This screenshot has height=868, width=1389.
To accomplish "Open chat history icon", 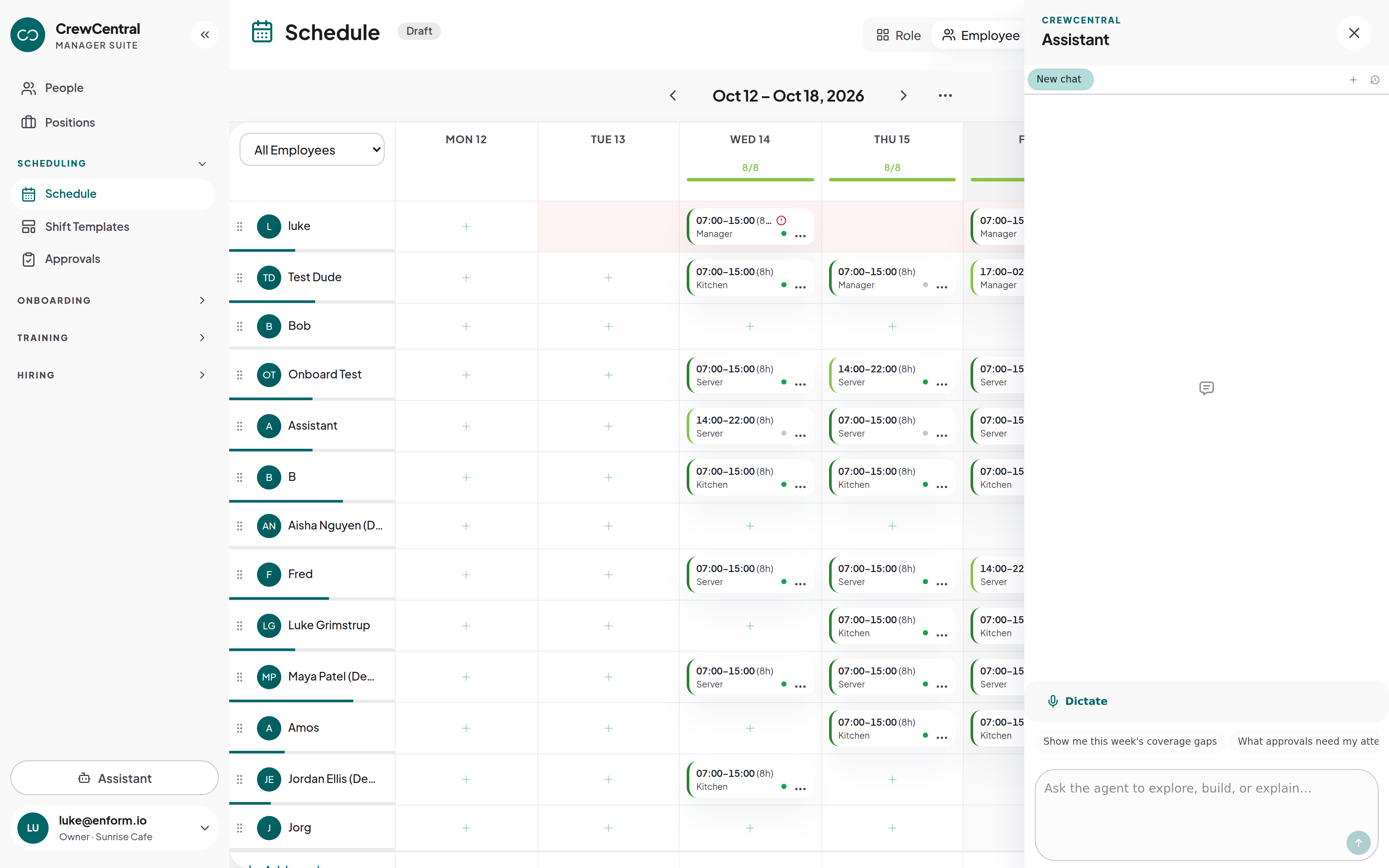I will coord(1375,80).
